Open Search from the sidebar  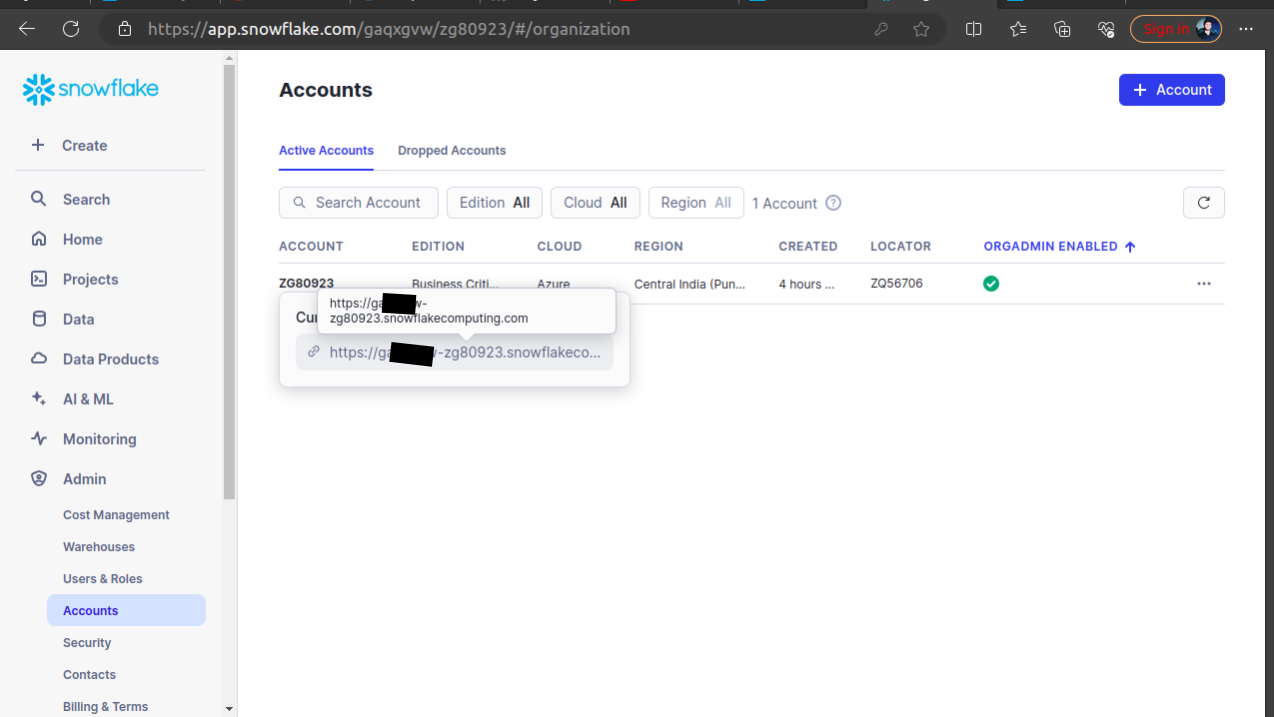88,198
